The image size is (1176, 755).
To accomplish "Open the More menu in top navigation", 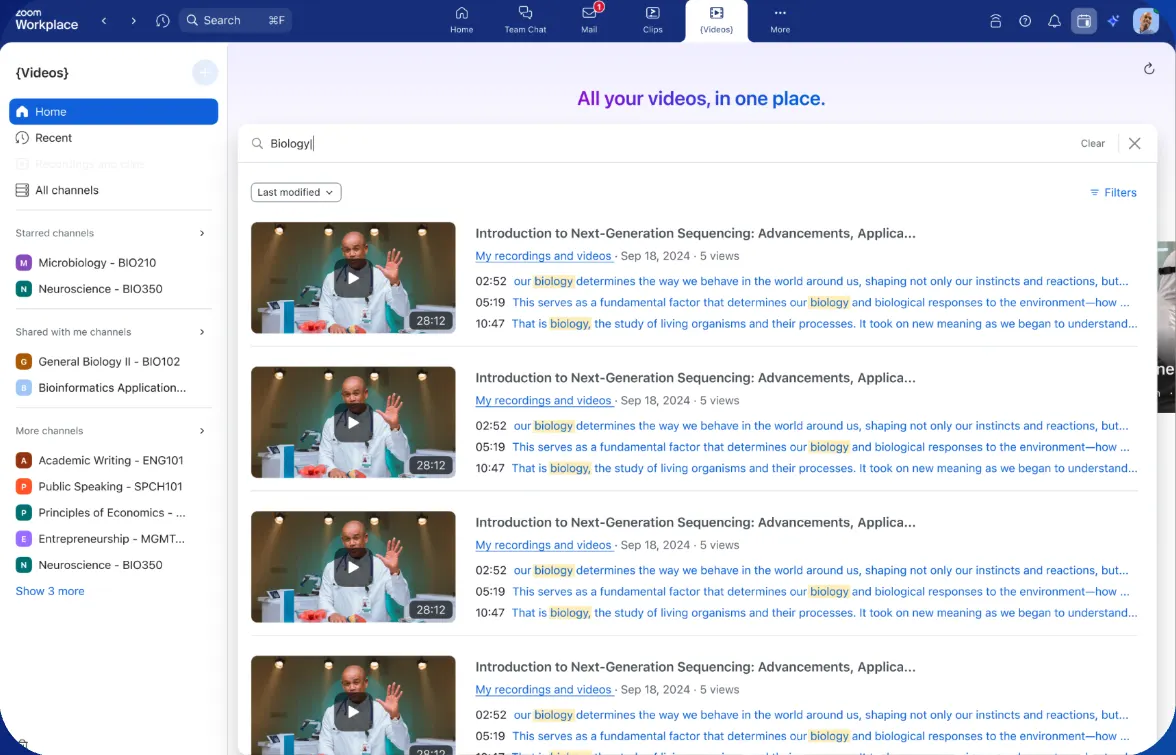I will click(778, 20).
